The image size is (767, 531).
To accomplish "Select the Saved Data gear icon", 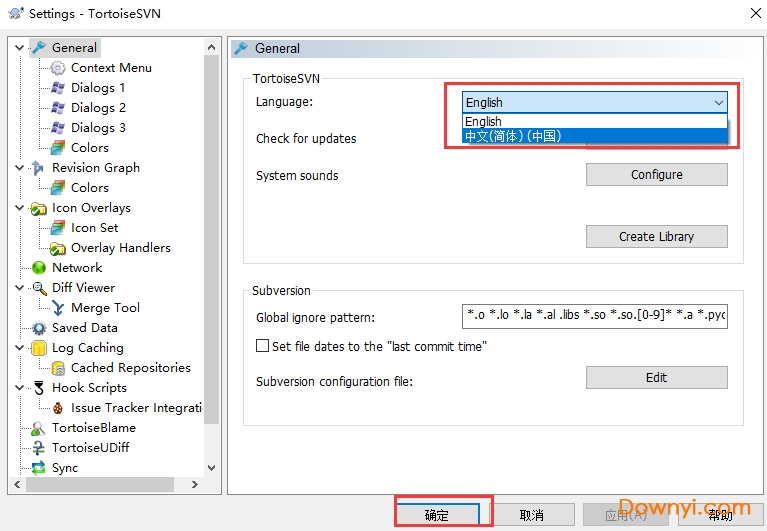I will click(x=39, y=328).
